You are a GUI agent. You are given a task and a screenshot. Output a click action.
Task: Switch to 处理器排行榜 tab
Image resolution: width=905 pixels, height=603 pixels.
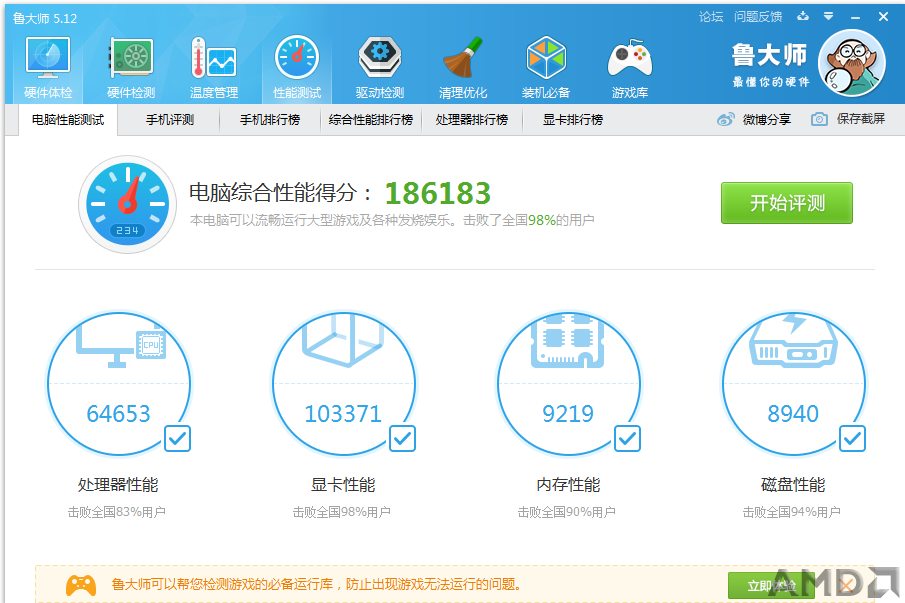click(472, 120)
